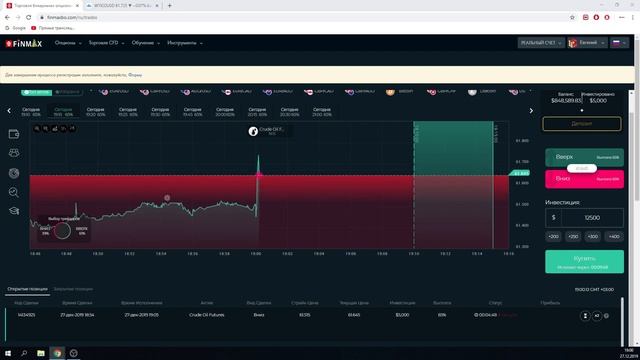Open the user profile dropdown

click(587, 43)
